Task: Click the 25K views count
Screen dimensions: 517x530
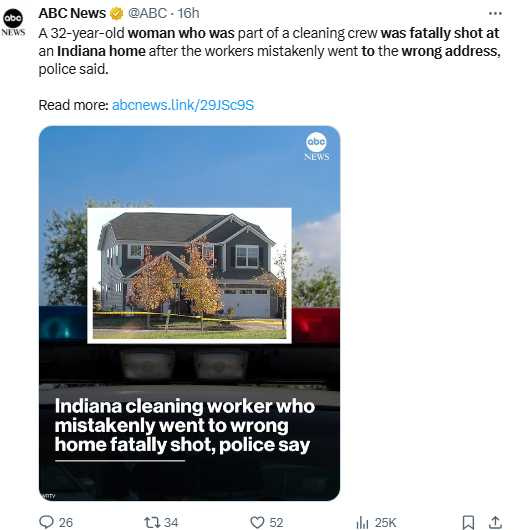Action: click(385, 523)
